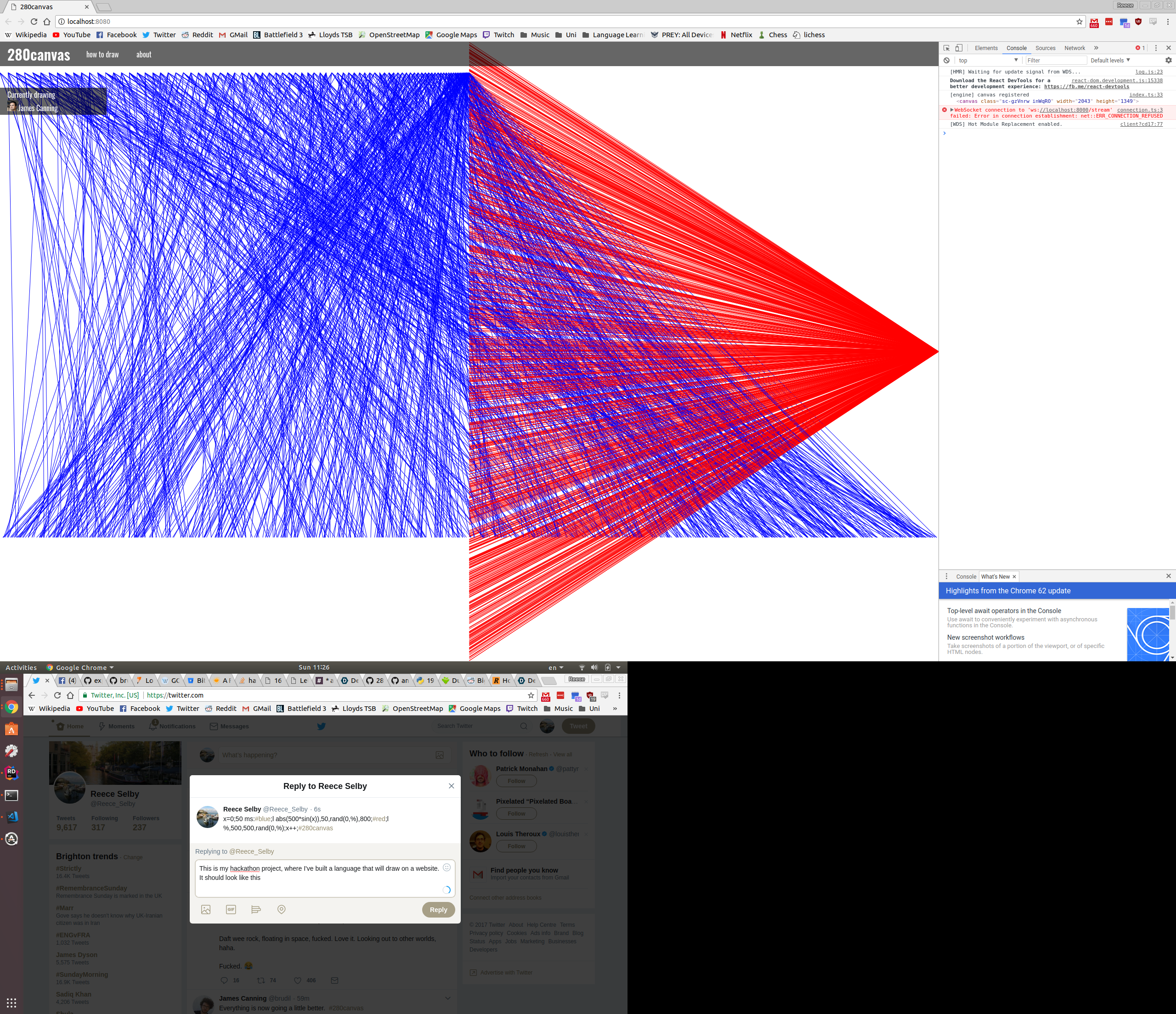Open Terminal from the Ubuntu dock
This screenshot has height=1014, width=1176.
click(11, 795)
